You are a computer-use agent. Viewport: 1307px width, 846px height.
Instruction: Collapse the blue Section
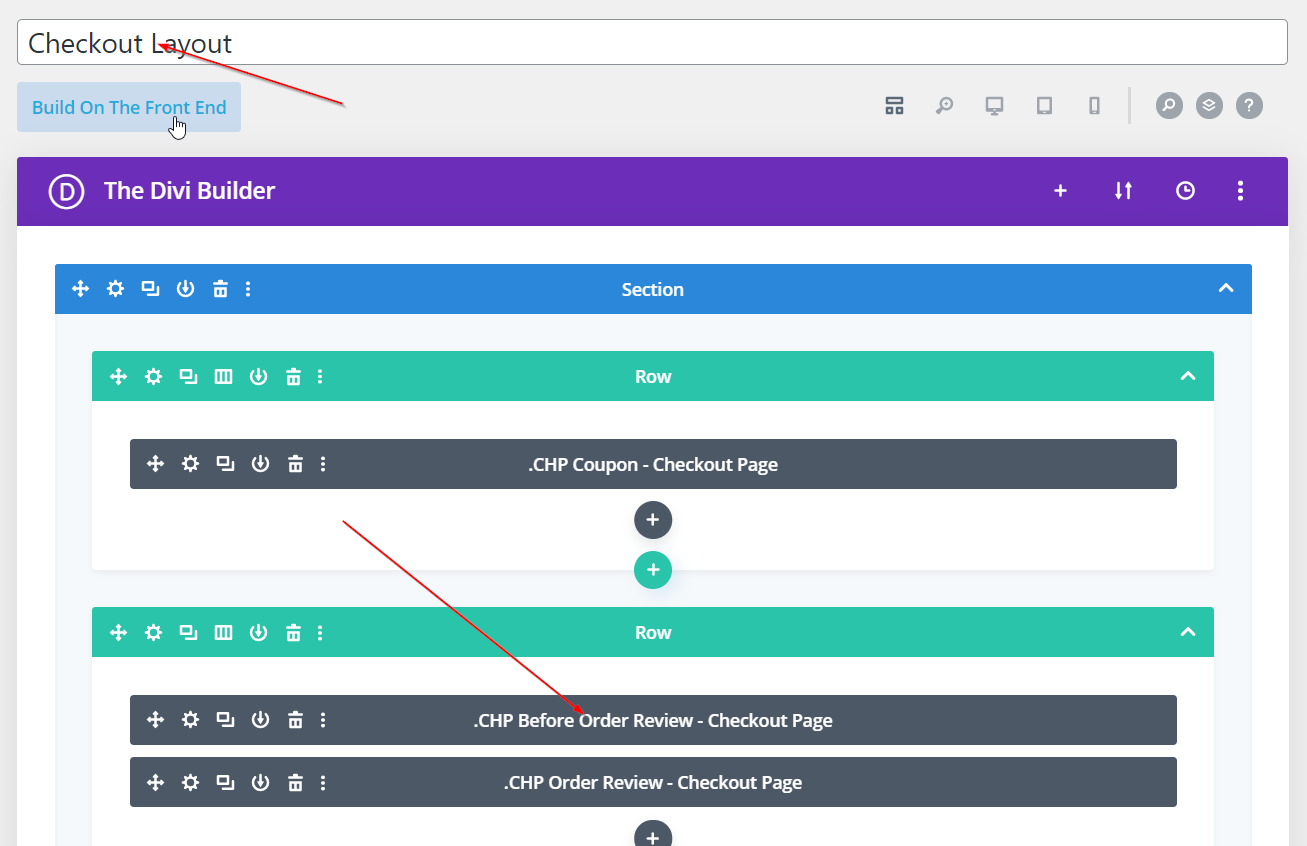[1225, 289]
